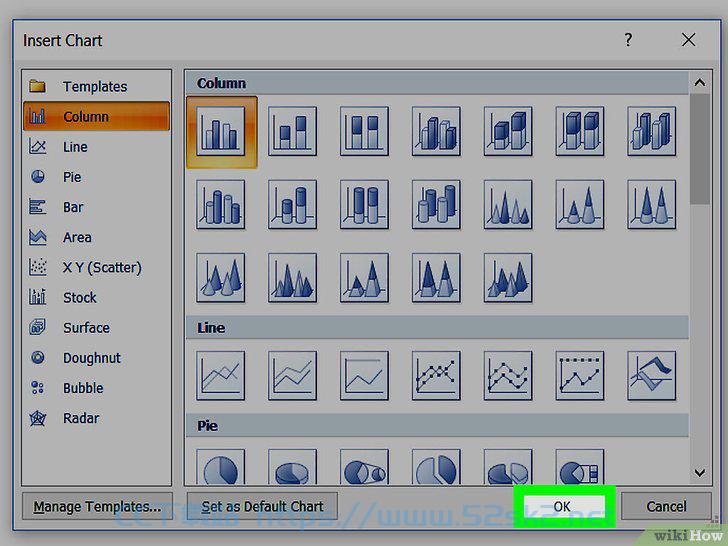Viewport: 728px width, 546px height.
Task: Select the Area chart category
Action: pos(97,237)
